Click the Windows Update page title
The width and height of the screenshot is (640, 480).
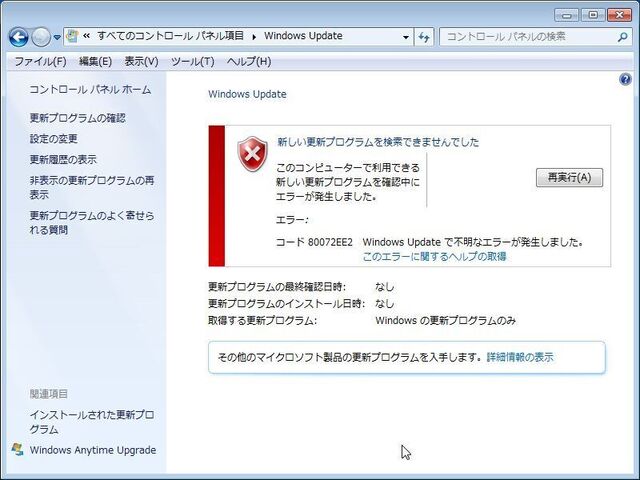[247, 94]
